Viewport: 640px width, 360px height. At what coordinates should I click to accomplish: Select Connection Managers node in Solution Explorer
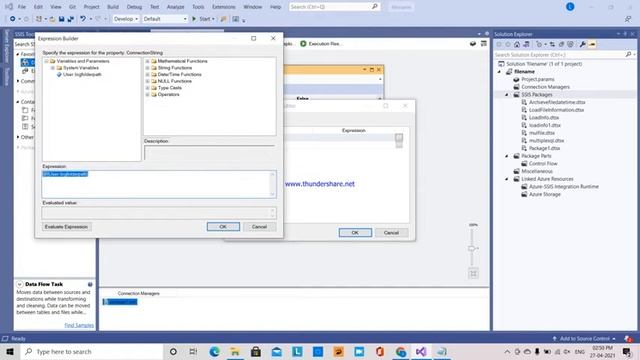pos(545,87)
